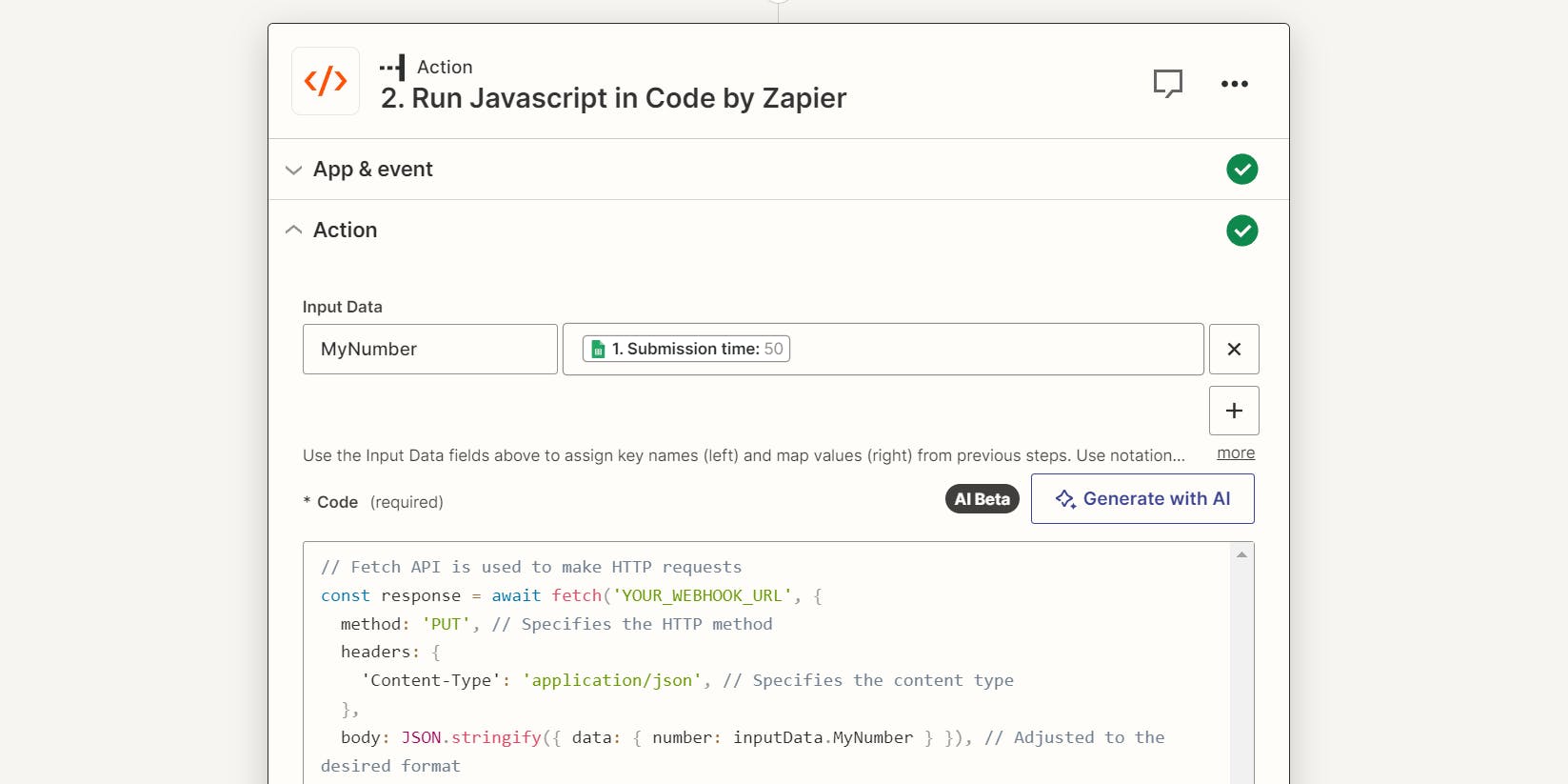Click 'application/json' in the code
Viewport: 1568px width, 784px height.
[x=612, y=680]
